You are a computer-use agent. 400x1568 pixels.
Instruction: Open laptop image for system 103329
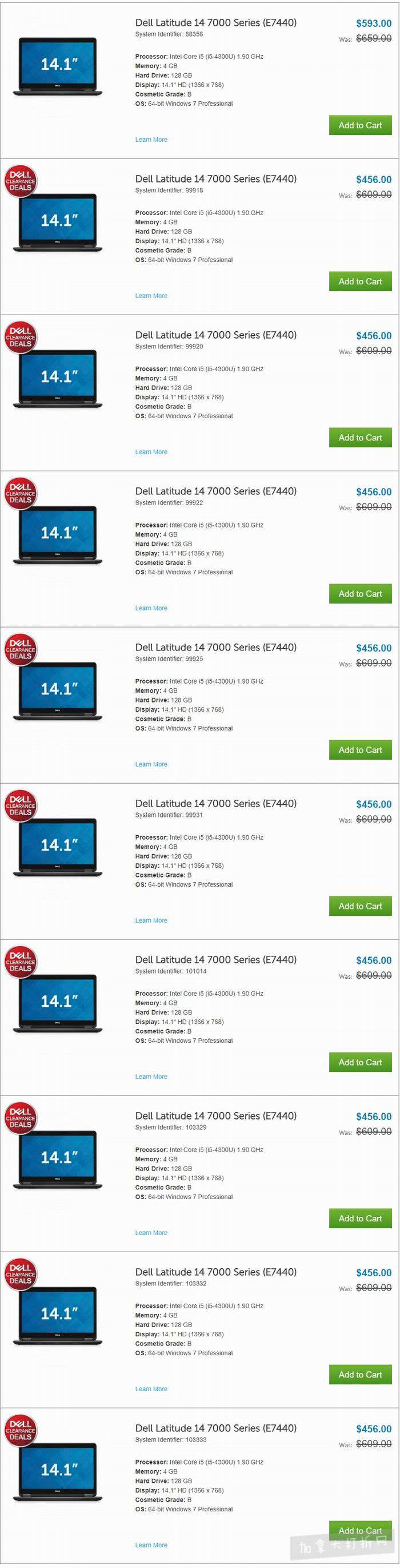(58, 1160)
